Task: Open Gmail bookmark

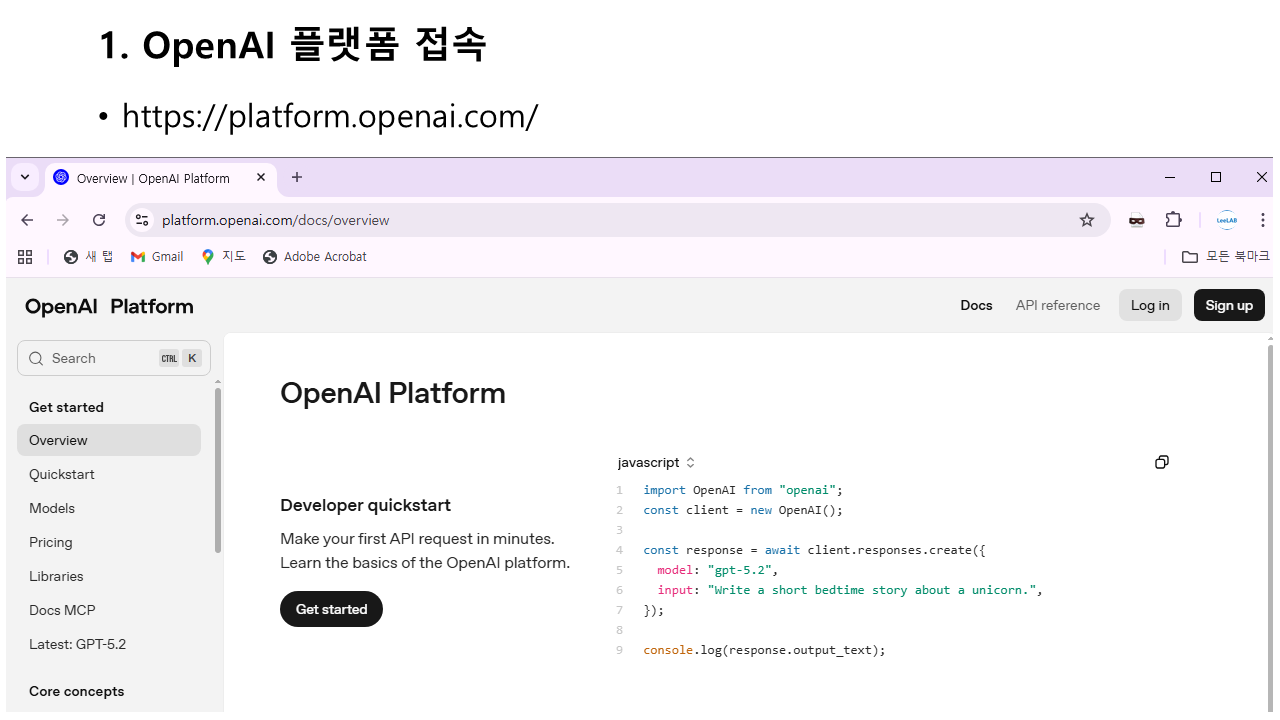Action: tap(157, 257)
